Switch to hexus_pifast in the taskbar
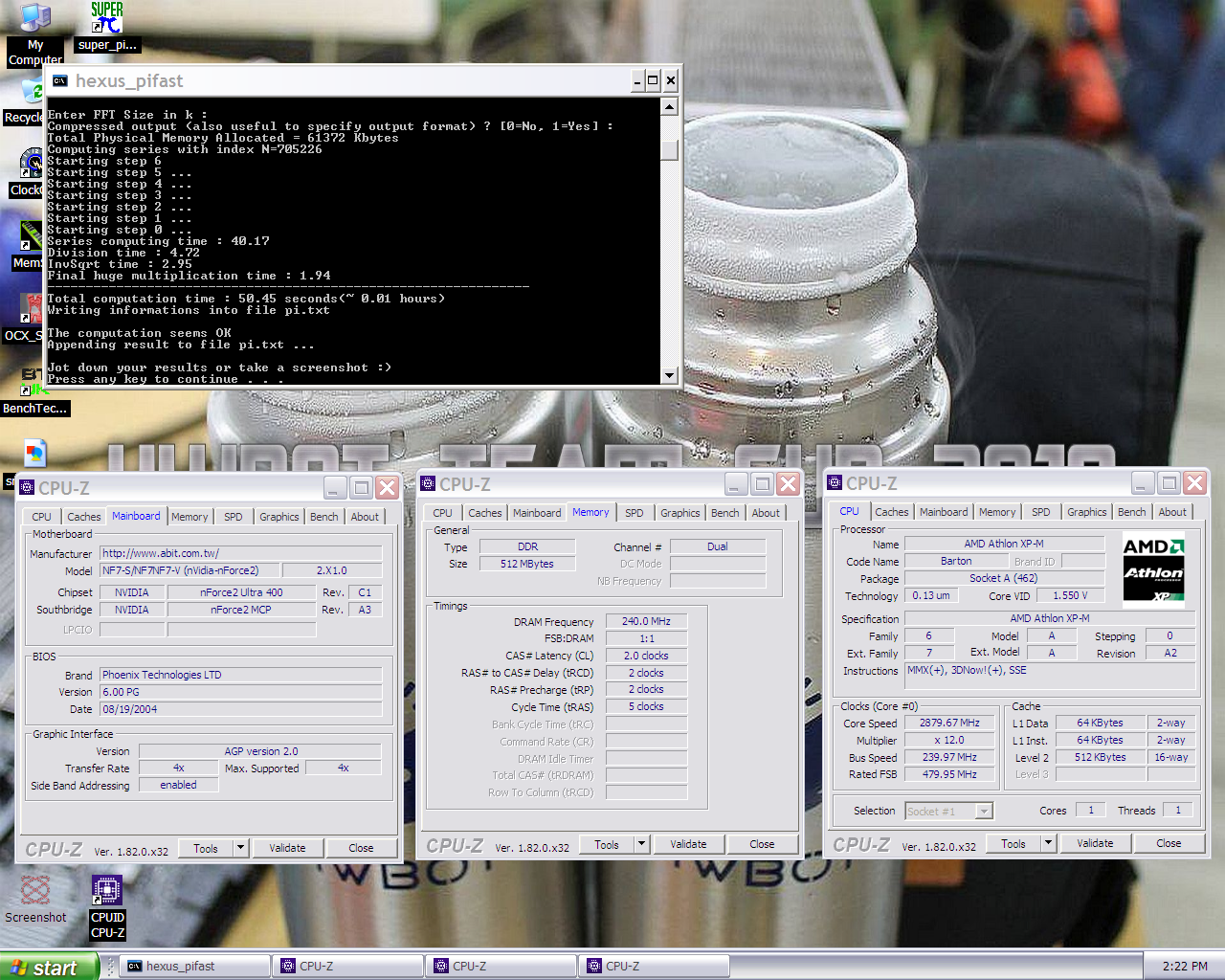 [x=196, y=967]
